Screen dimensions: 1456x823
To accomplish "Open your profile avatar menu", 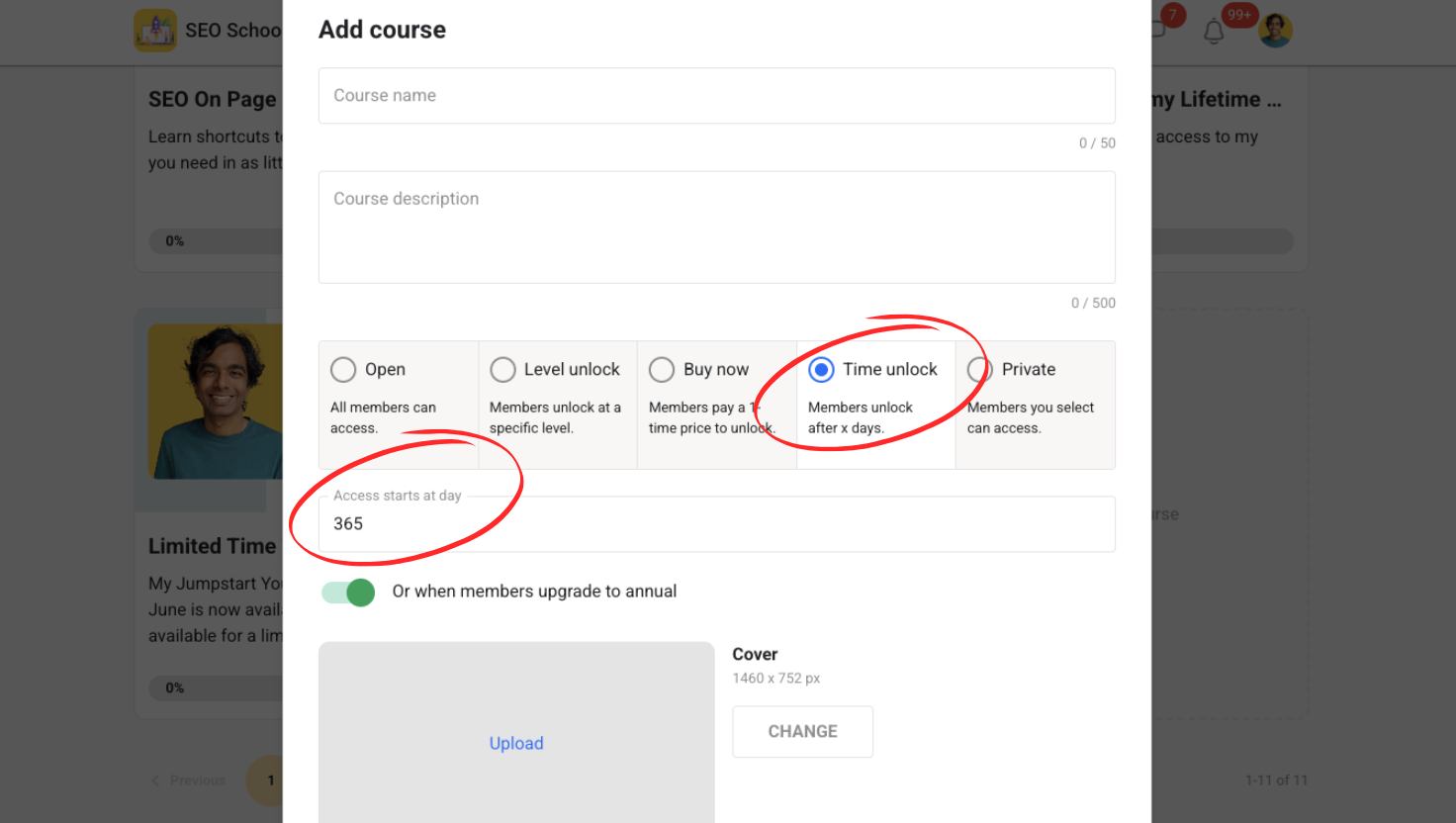I will tap(1275, 31).
